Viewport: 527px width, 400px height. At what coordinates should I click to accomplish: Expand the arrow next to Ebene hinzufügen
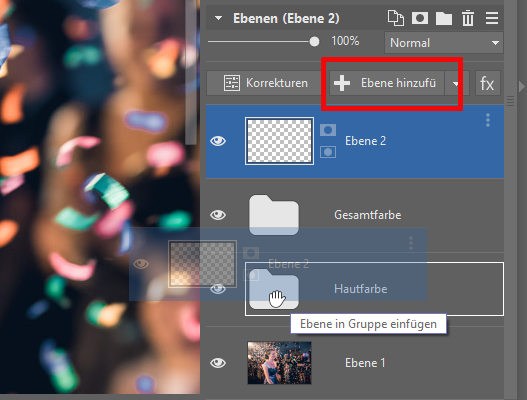point(455,83)
